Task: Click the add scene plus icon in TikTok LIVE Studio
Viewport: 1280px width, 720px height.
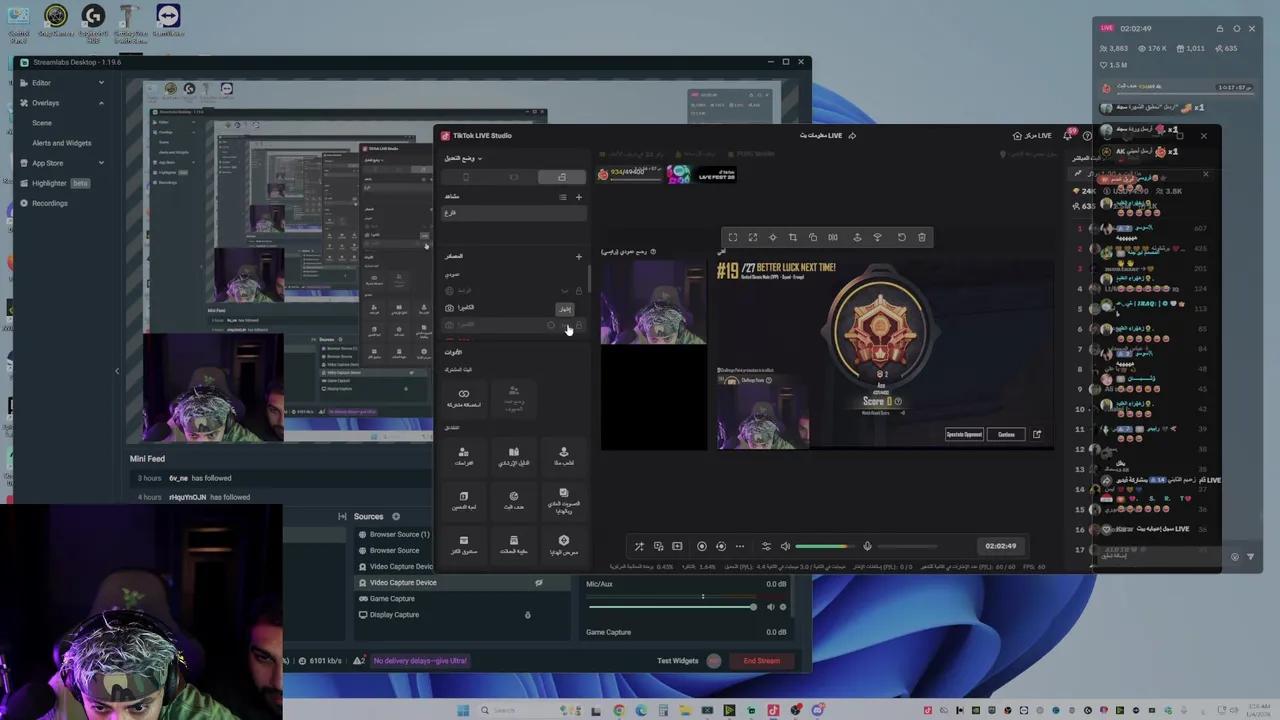Action: (x=578, y=197)
